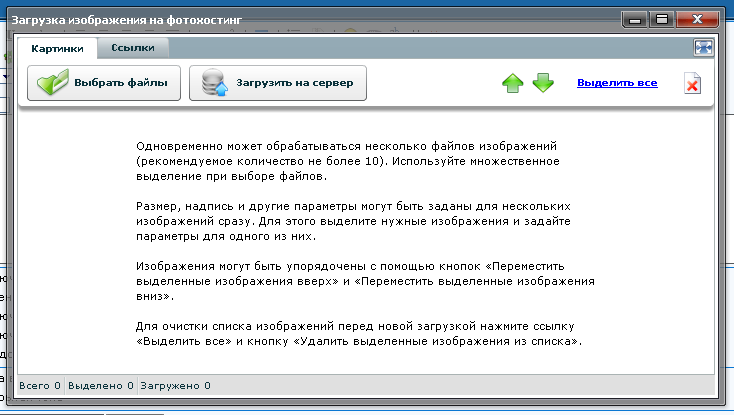The height and width of the screenshot is (415, 734).
Task: Minimize the upload dialog window
Action: (634, 18)
